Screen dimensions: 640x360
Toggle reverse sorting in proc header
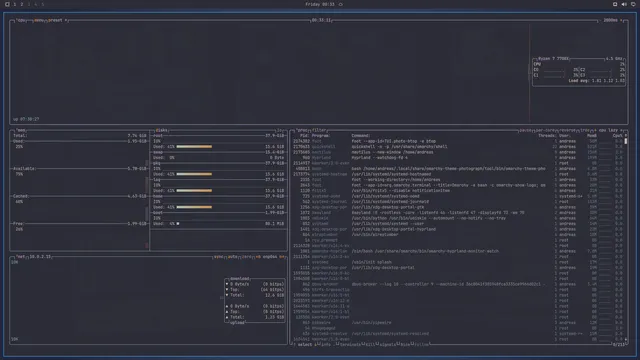(x=568, y=130)
